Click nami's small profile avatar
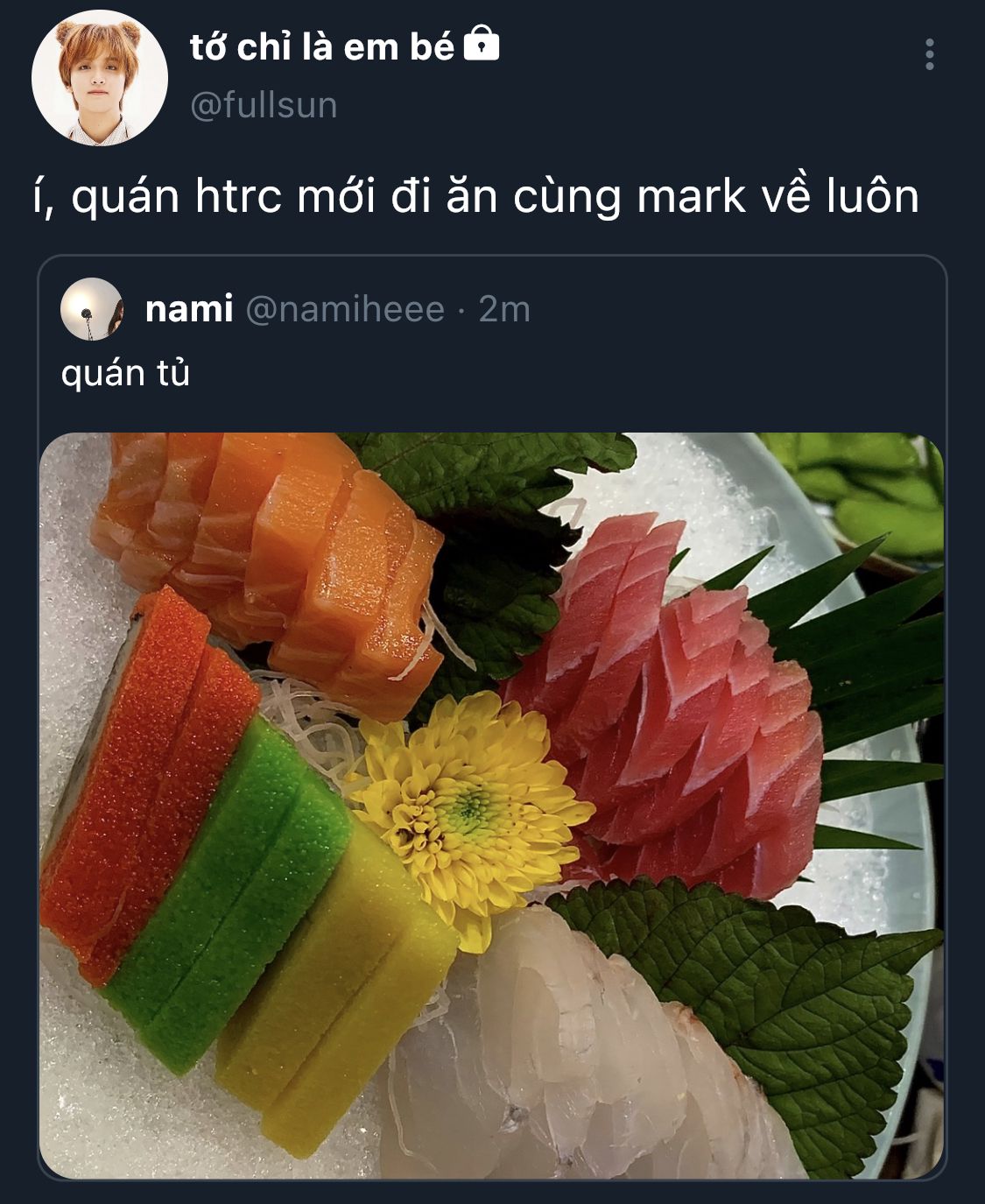This screenshot has width=985, height=1204. 92,309
